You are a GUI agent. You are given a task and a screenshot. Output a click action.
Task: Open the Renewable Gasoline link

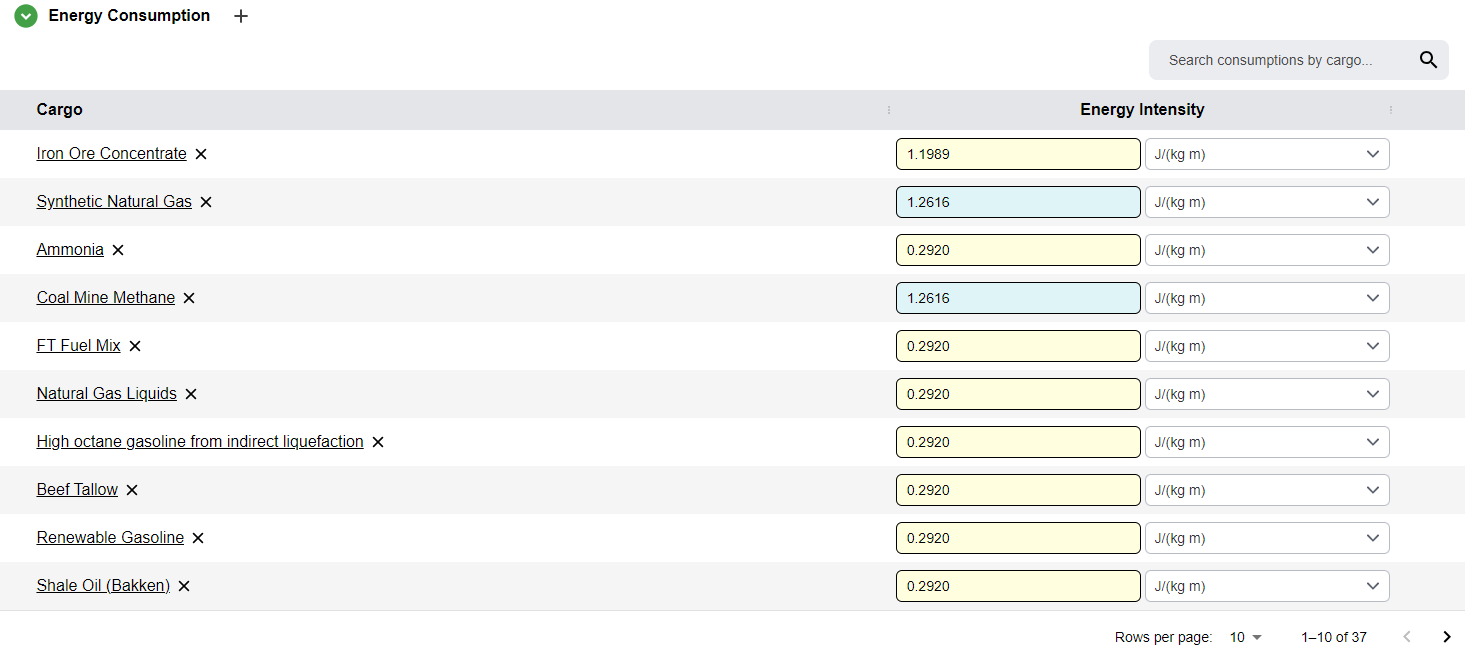(x=110, y=537)
